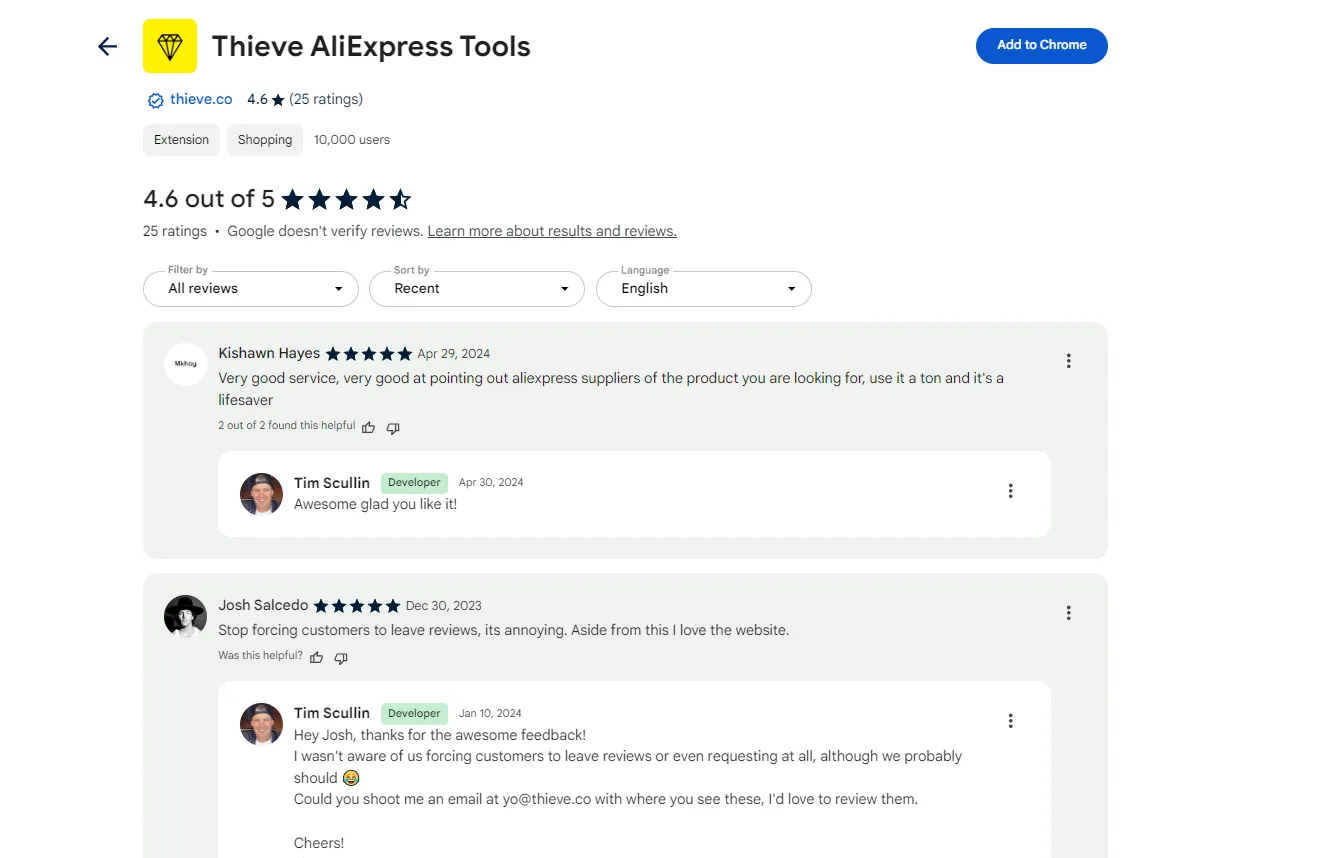
Task: Select the Shopping category chip
Action: [x=265, y=140]
